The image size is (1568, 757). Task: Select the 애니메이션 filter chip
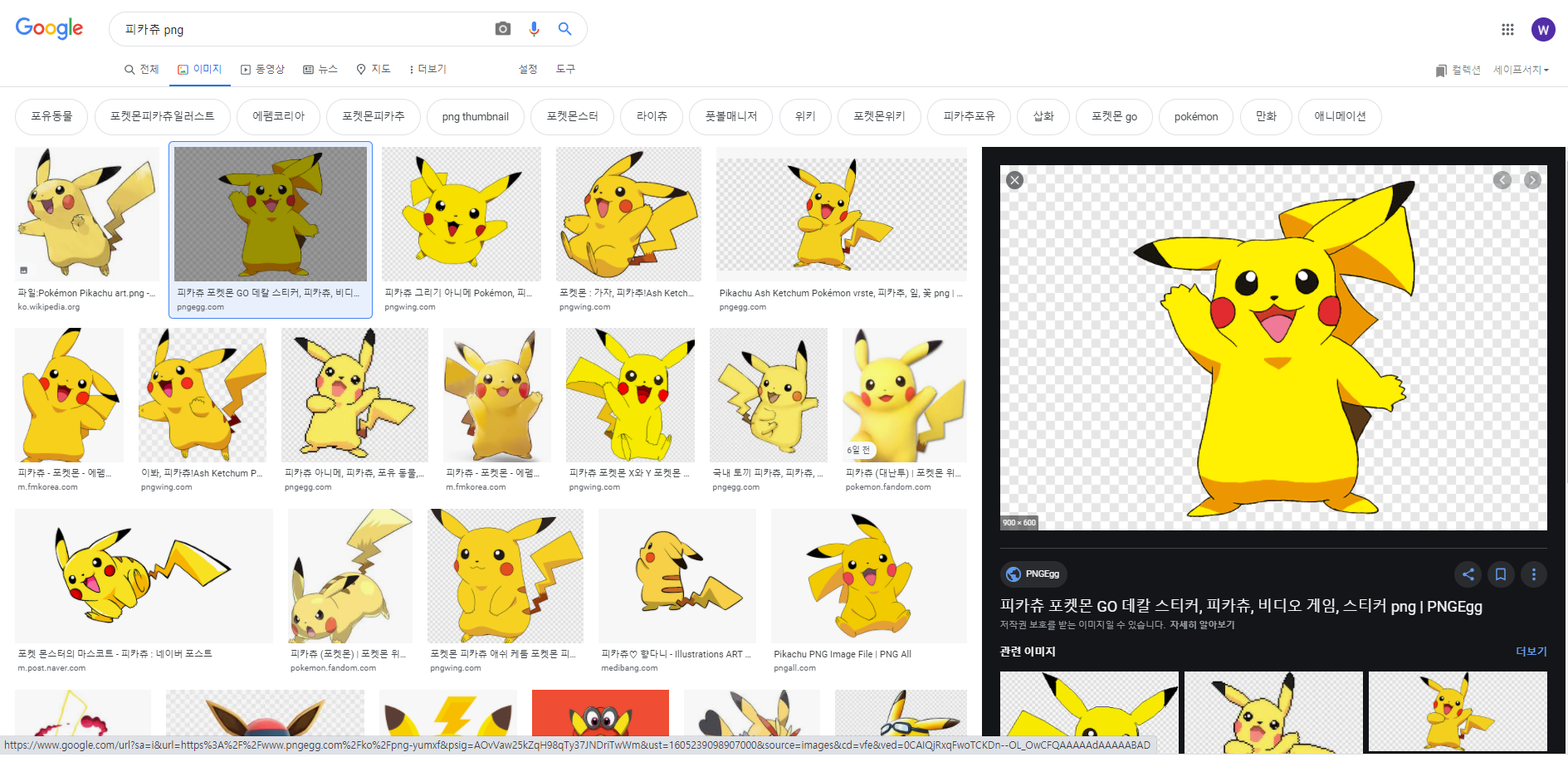coord(1340,116)
